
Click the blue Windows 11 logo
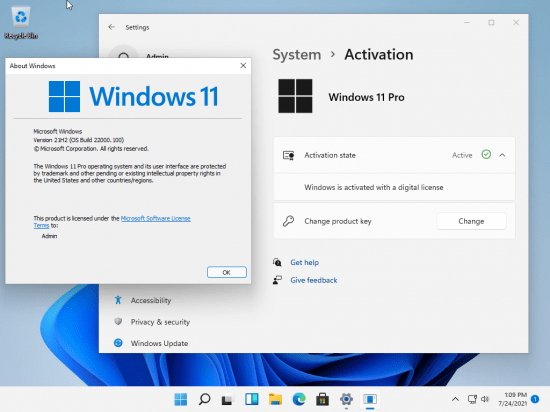click(133, 96)
